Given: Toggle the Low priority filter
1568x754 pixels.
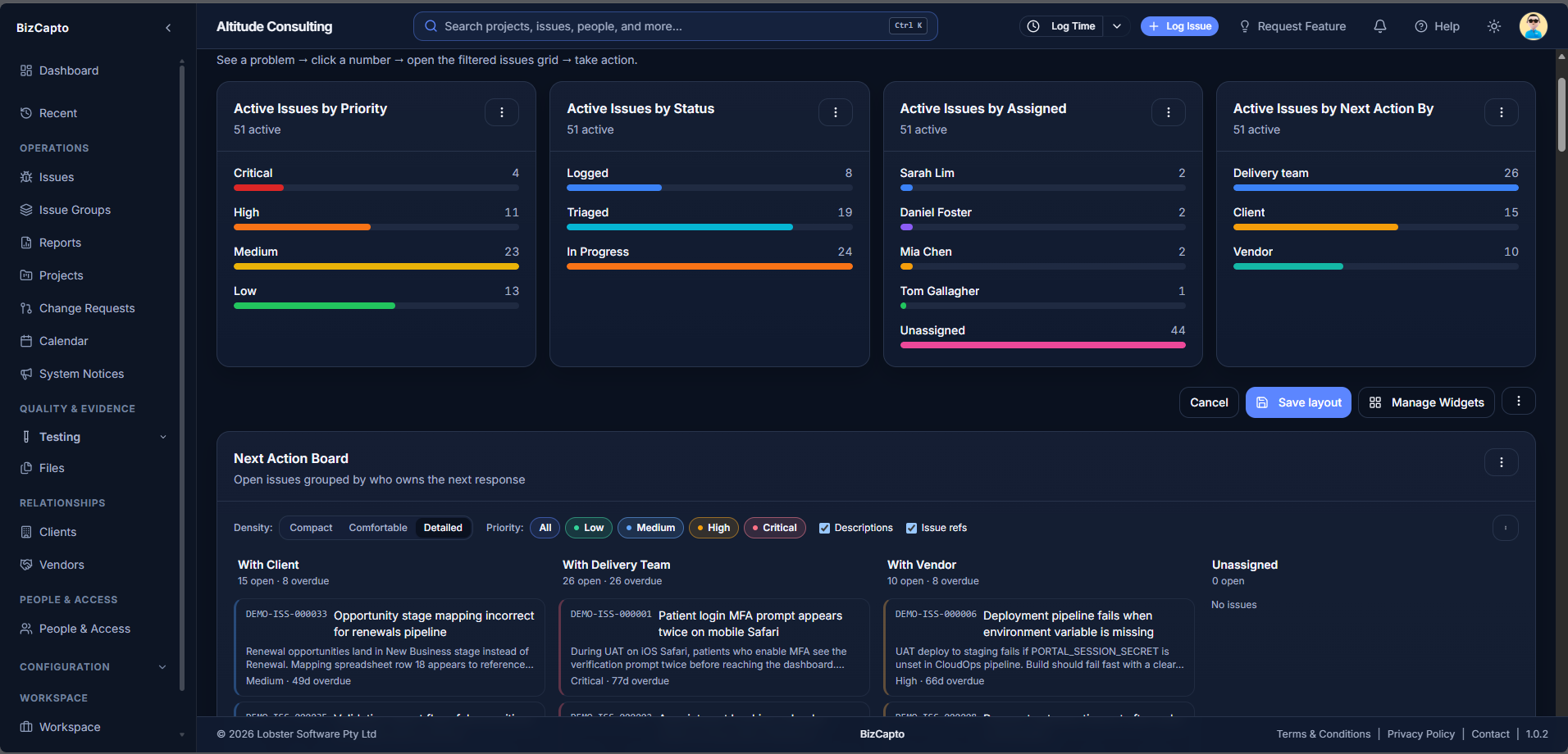Looking at the screenshot, I should 589,528.
